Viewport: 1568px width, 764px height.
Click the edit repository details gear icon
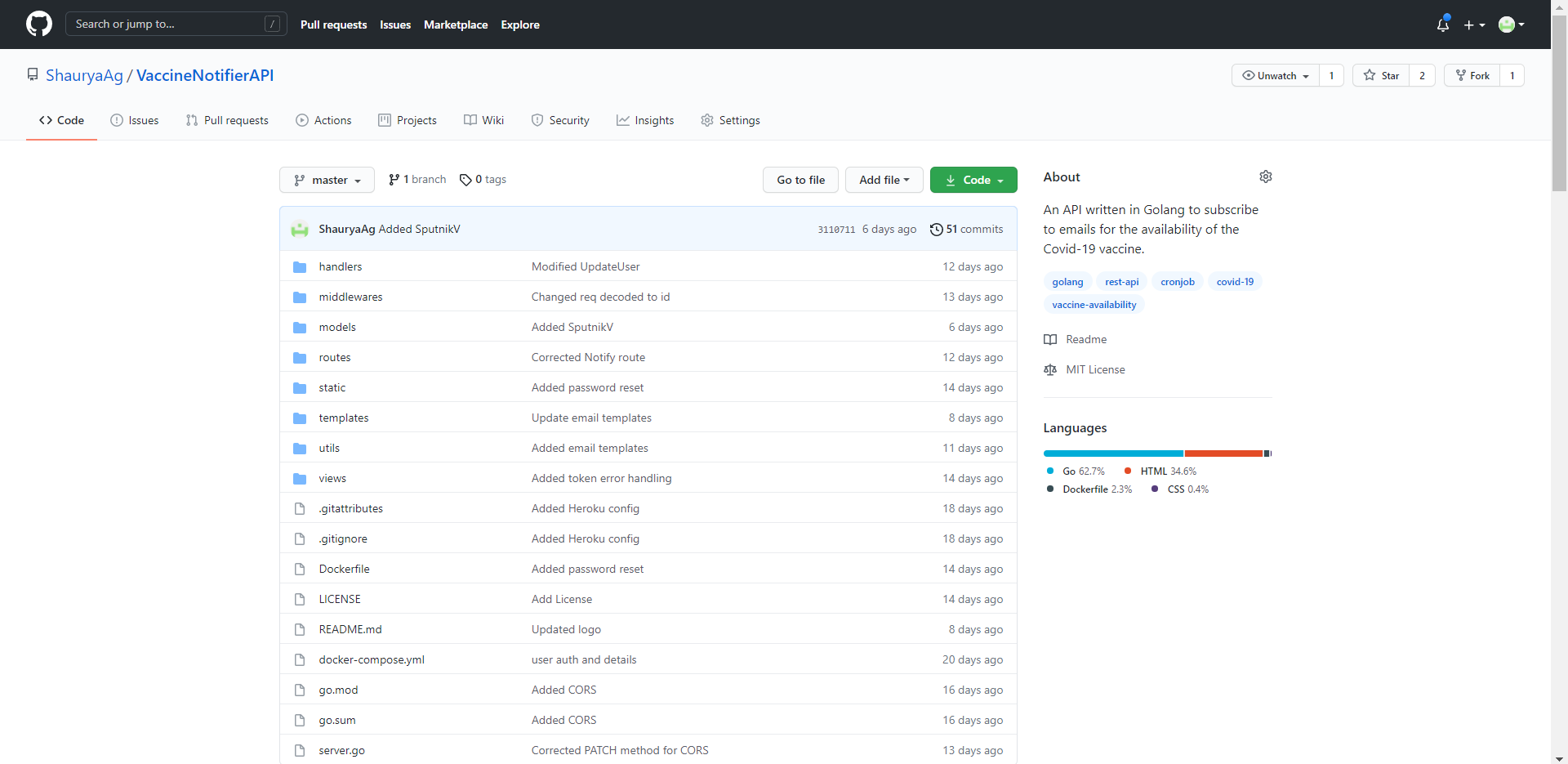point(1266,176)
